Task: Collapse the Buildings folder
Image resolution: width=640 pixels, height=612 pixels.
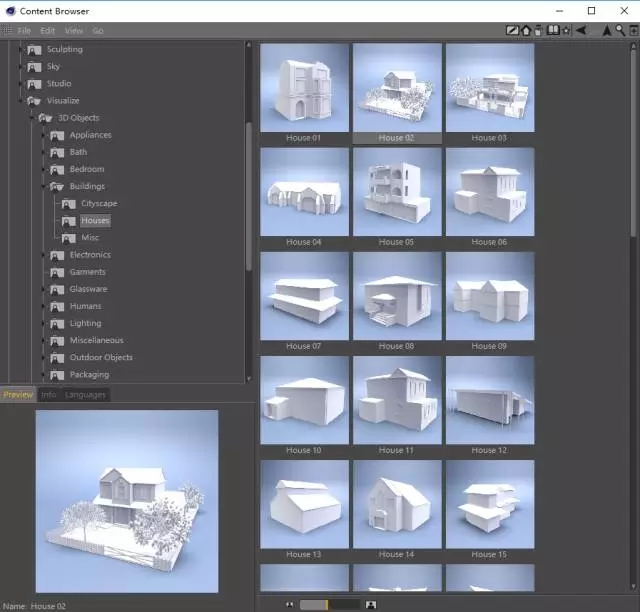Action: pyautogui.click(x=45, y=186)
